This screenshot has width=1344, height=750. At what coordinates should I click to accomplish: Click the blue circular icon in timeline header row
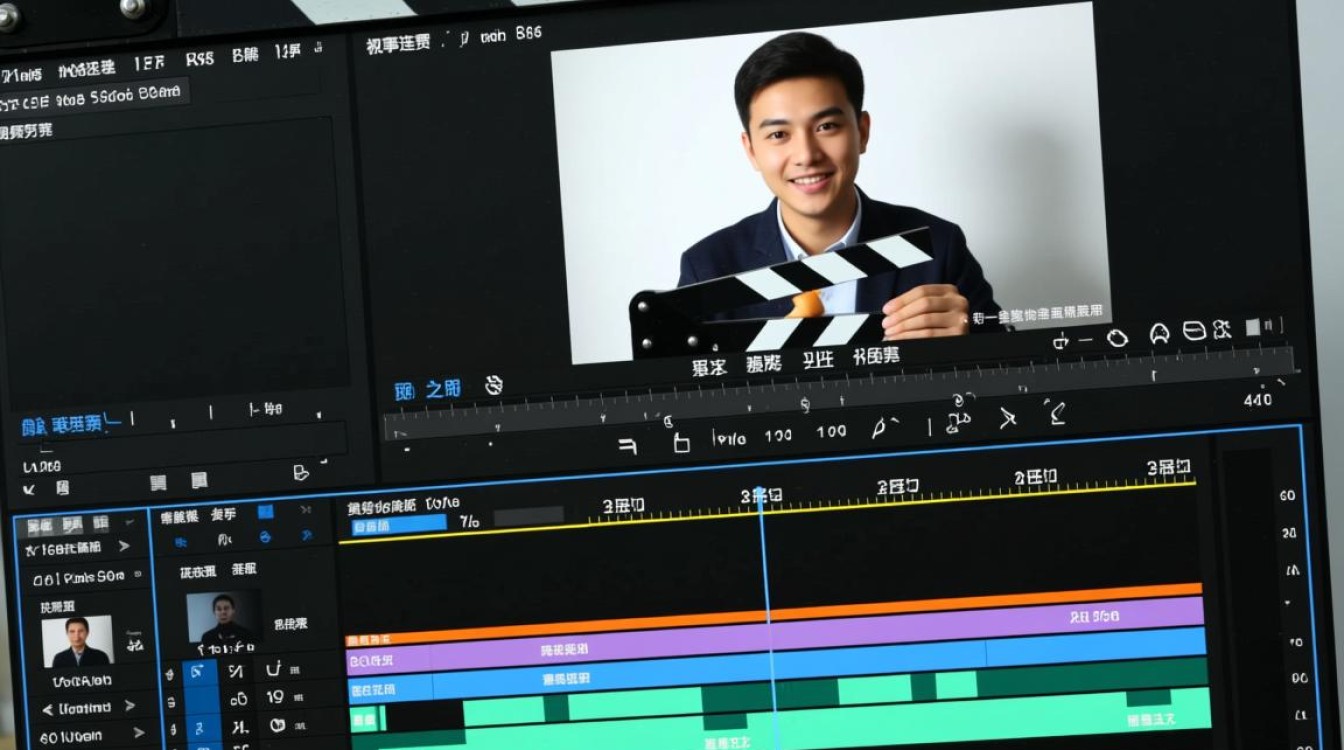point(265,537)
